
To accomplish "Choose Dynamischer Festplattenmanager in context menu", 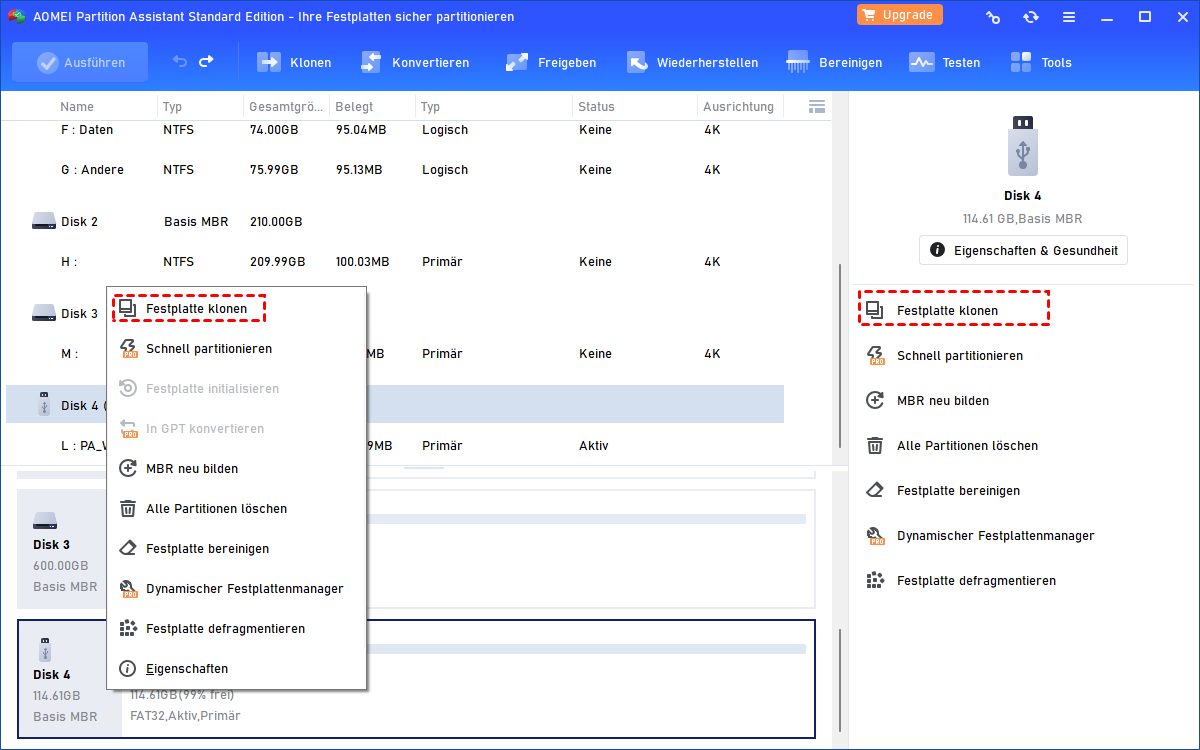I will point(236,589).
